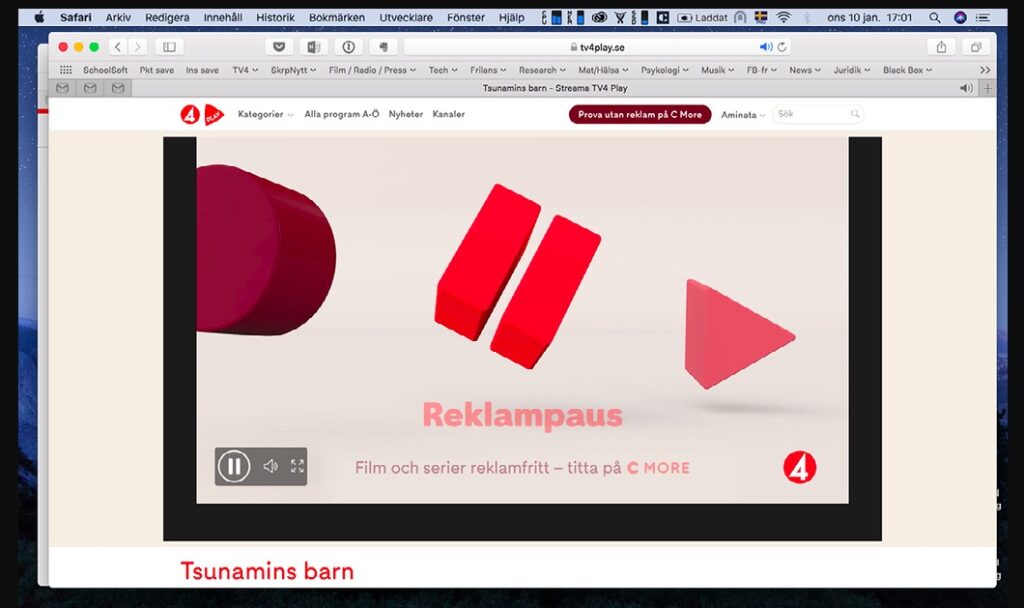The image size is (1024, 608).
Task: Open the Aminata account dropdown
Action: tap(743, 115)
